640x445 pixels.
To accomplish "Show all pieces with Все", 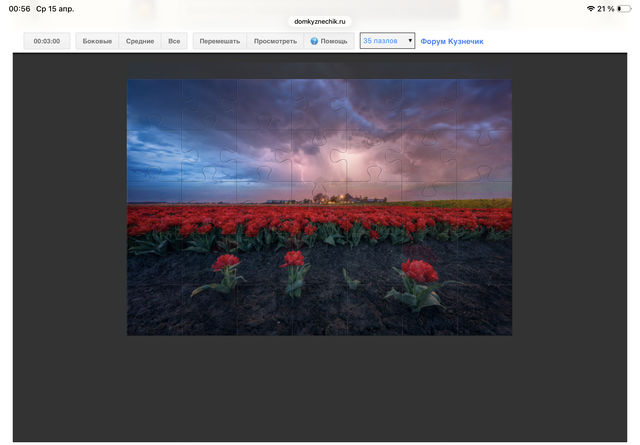I will 174,41.
